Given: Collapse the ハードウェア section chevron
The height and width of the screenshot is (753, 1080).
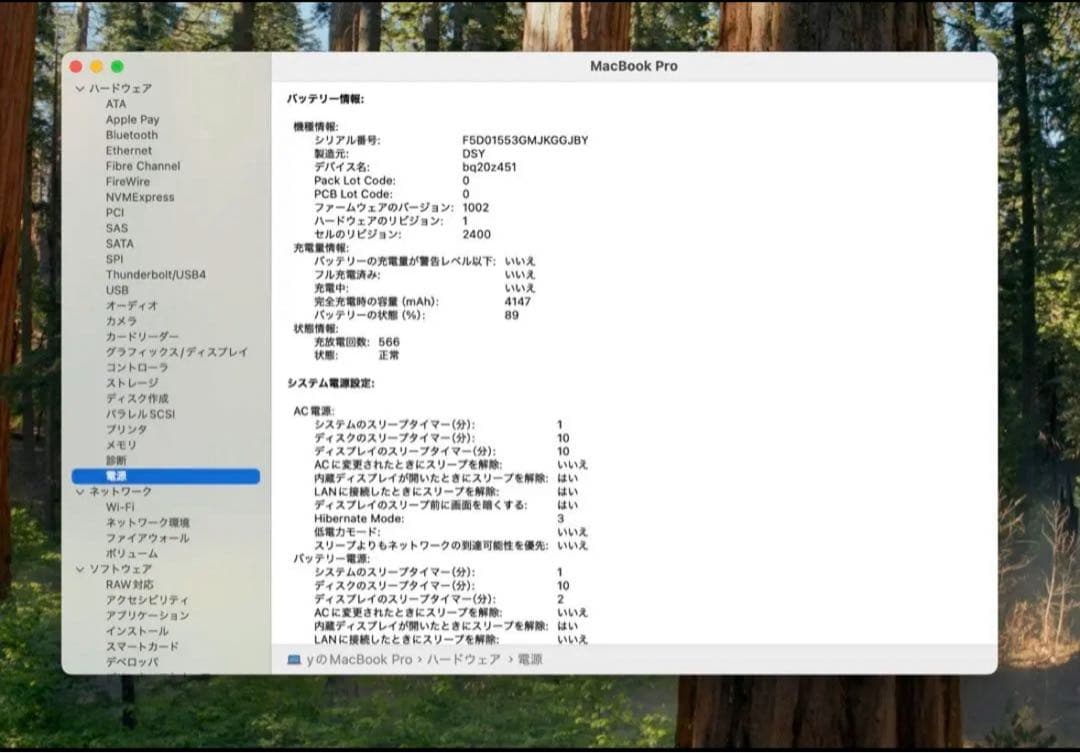Looking at the screenshot, I should pyautogui.click(x=80, y=89).
